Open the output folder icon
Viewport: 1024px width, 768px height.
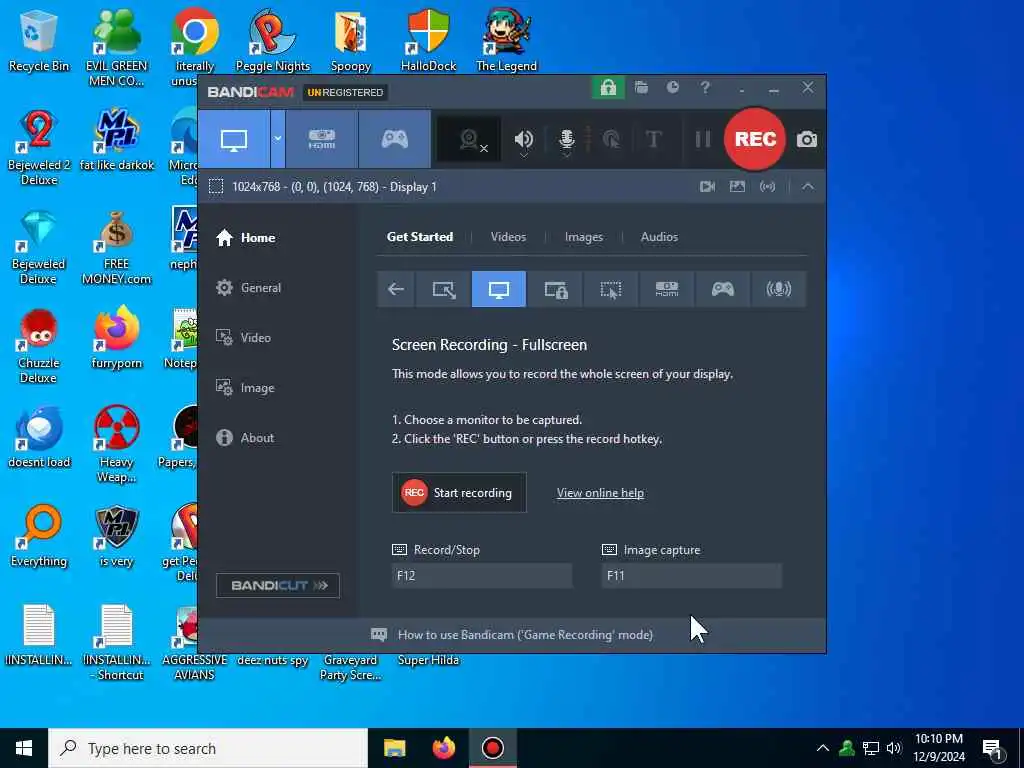[x=641, y=88]
